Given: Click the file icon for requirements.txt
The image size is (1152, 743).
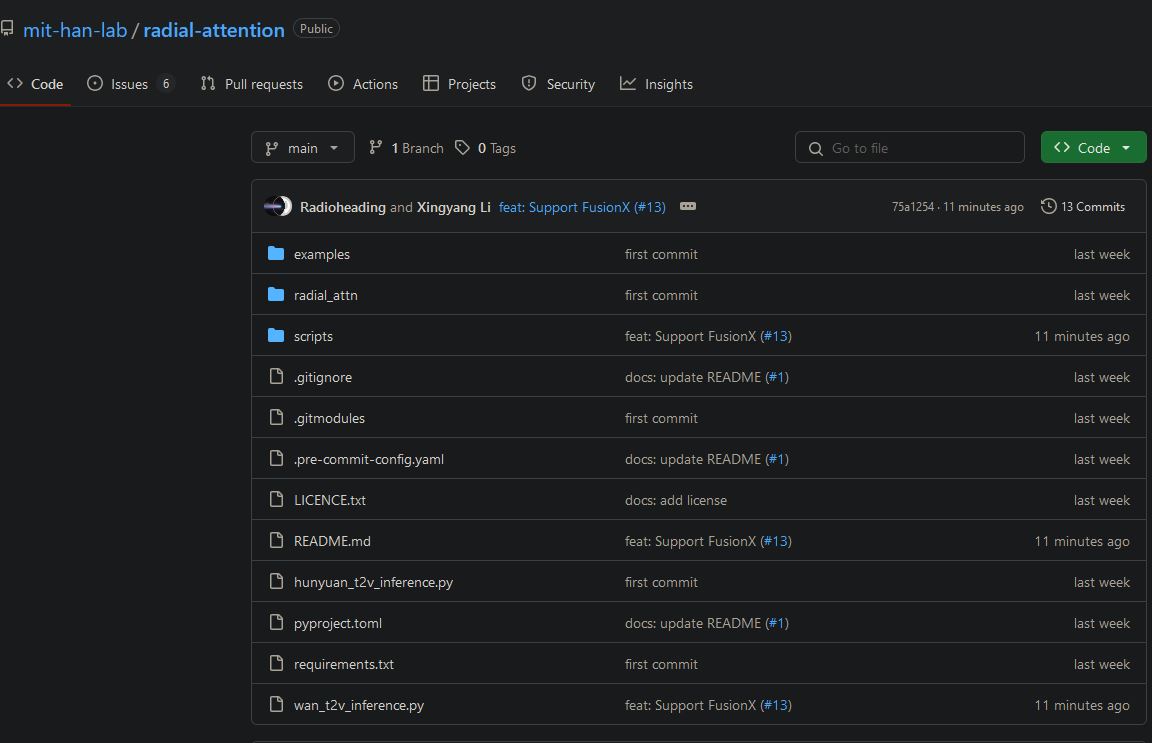Looking at the screenshot, I should point(276,664).
